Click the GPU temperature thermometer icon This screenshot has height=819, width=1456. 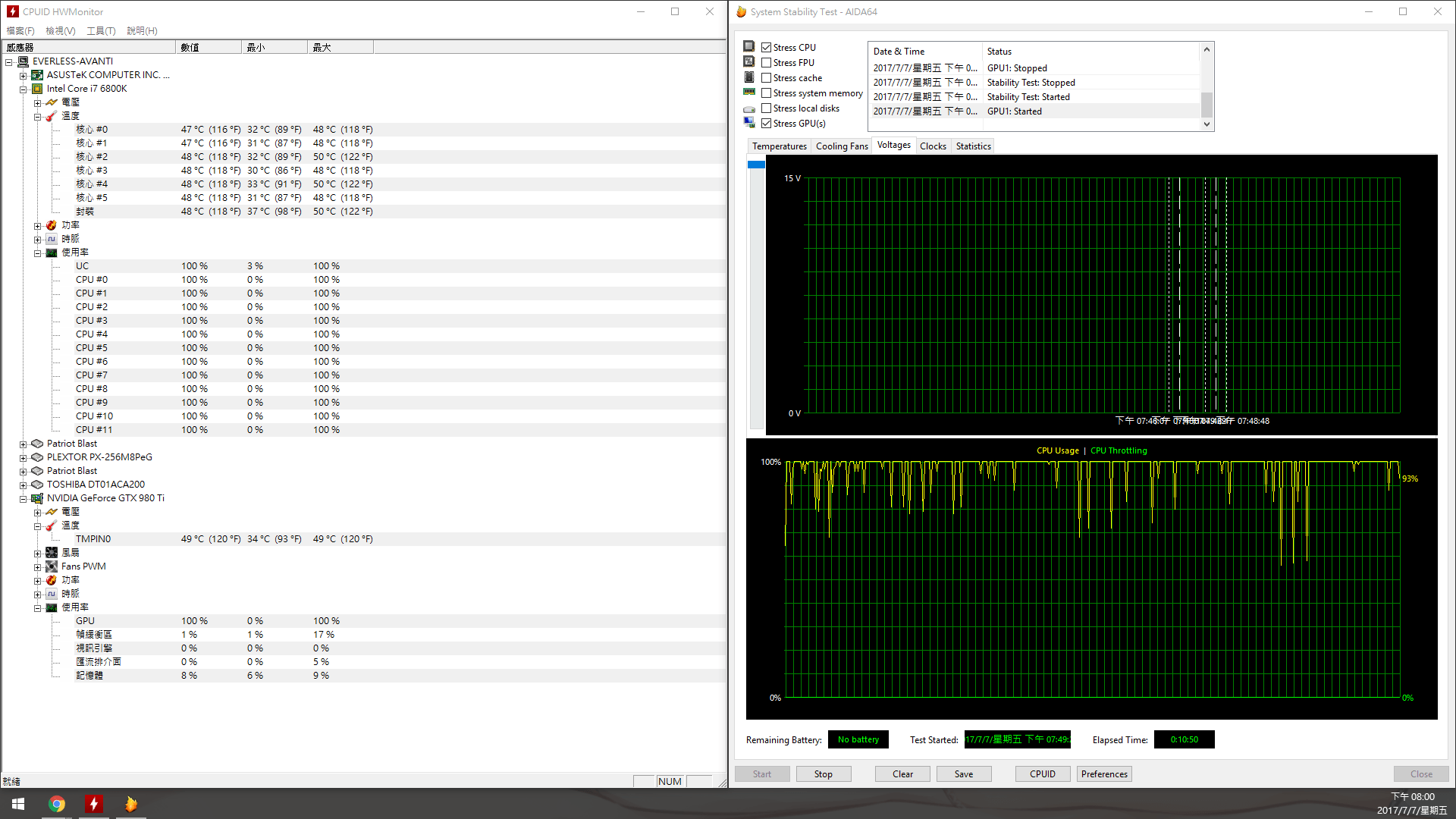tap(52, 526)
